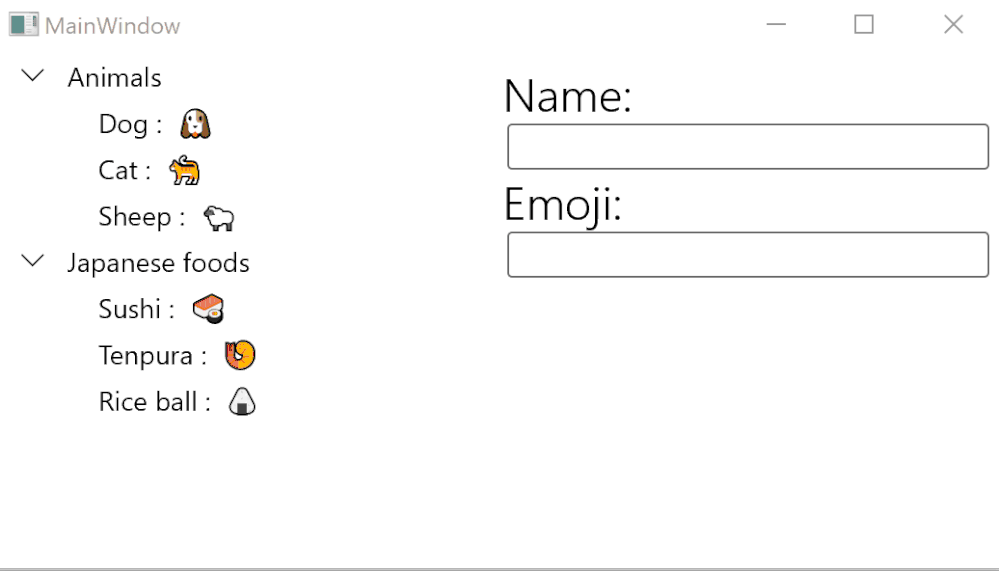Collapse the Japanese foods chevron
999x571 pixels.
pos(34,261)
